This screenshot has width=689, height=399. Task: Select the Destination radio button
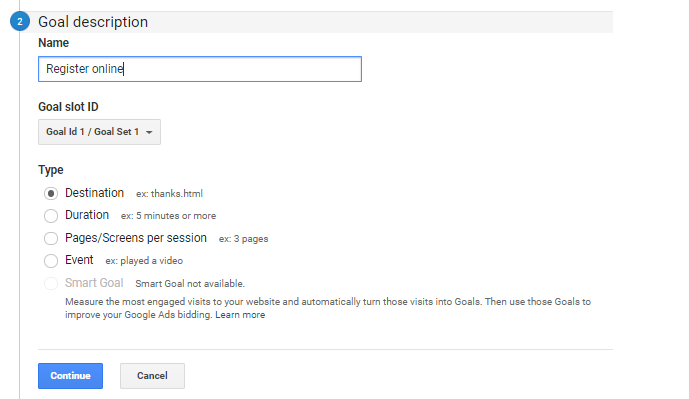click(x=51, y=193)
